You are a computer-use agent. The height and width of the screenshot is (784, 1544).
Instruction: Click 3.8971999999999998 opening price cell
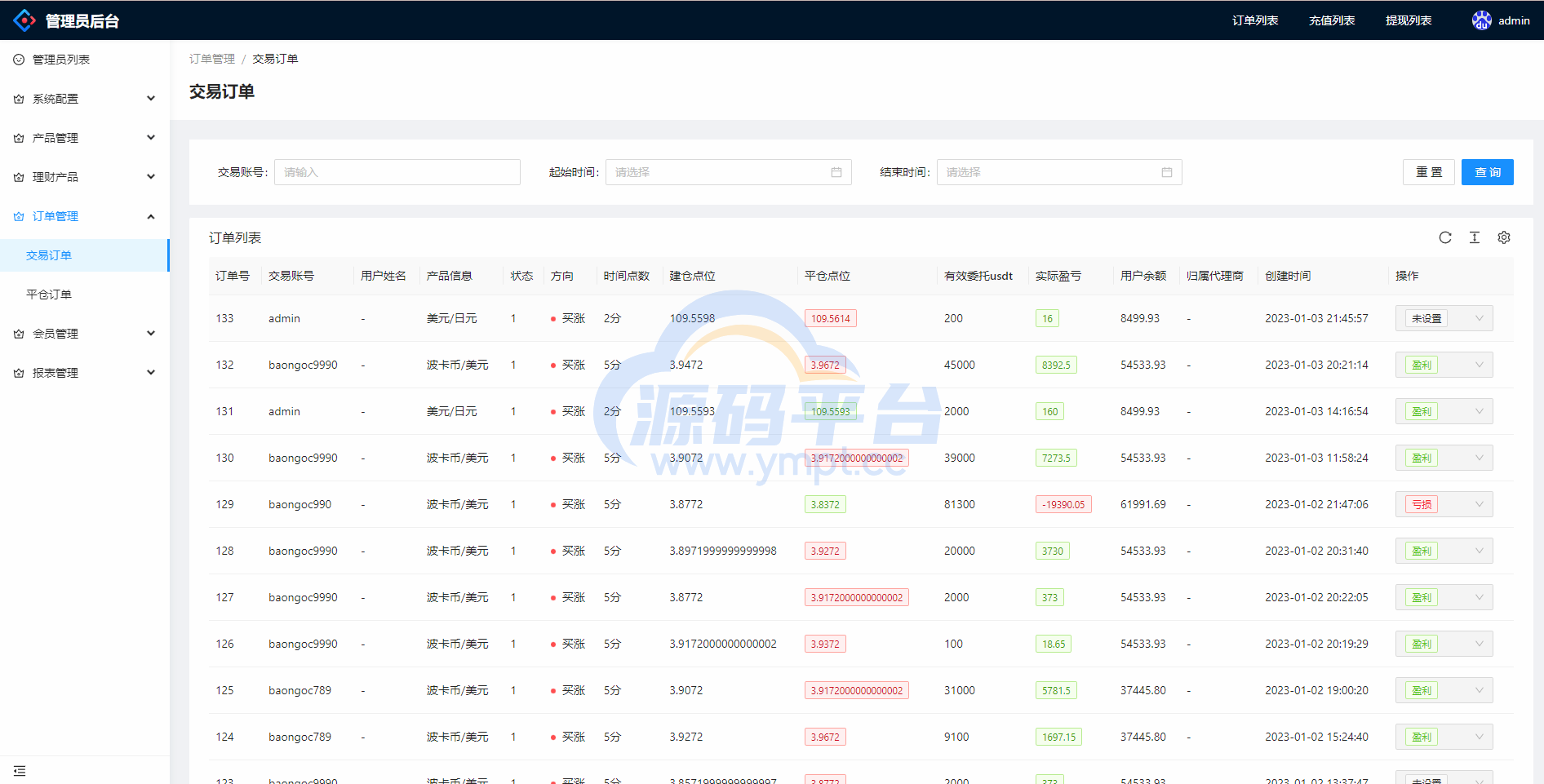[x=723, y=551]
